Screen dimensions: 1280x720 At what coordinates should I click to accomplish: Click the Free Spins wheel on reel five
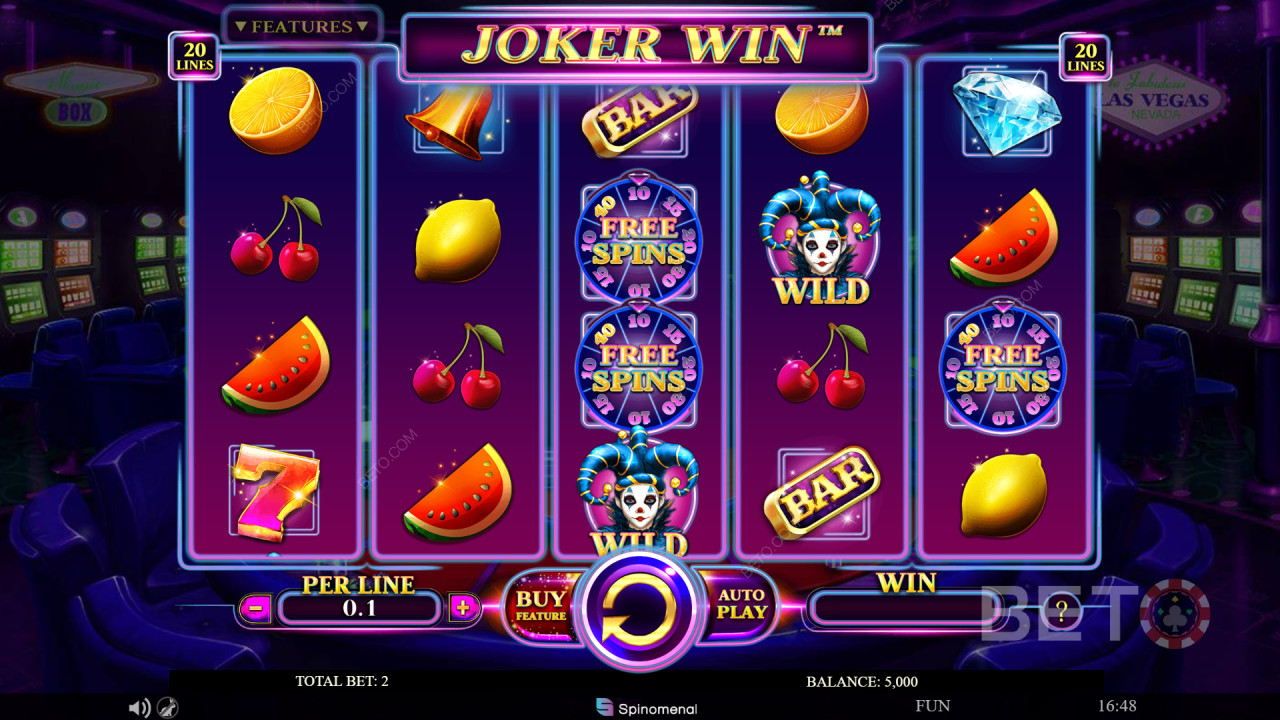(1003, 368)
